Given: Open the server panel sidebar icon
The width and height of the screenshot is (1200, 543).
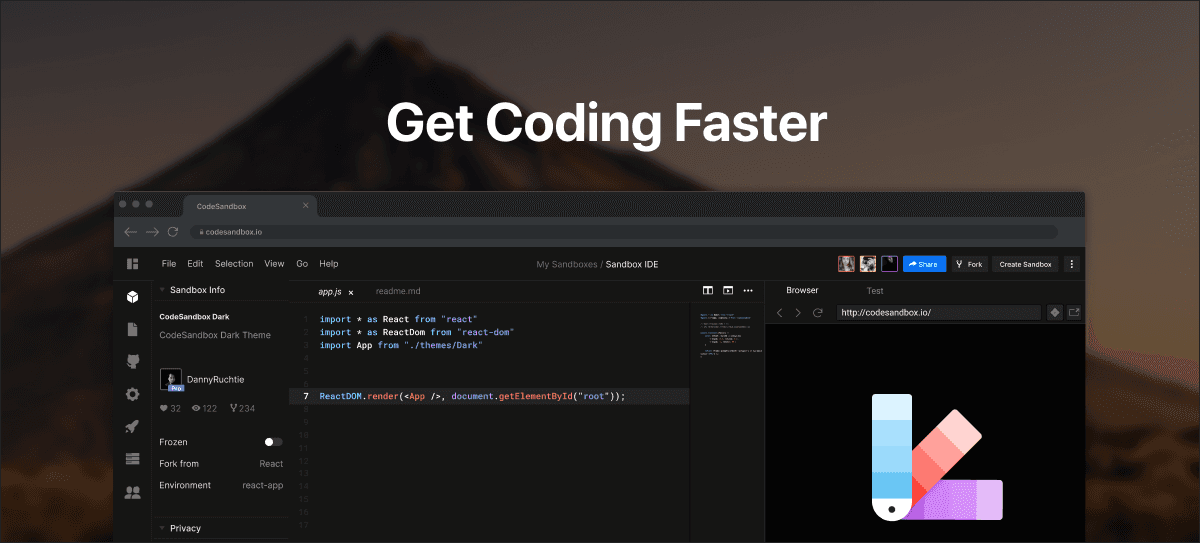Looking at the screenshot, I should coord(132,459).
